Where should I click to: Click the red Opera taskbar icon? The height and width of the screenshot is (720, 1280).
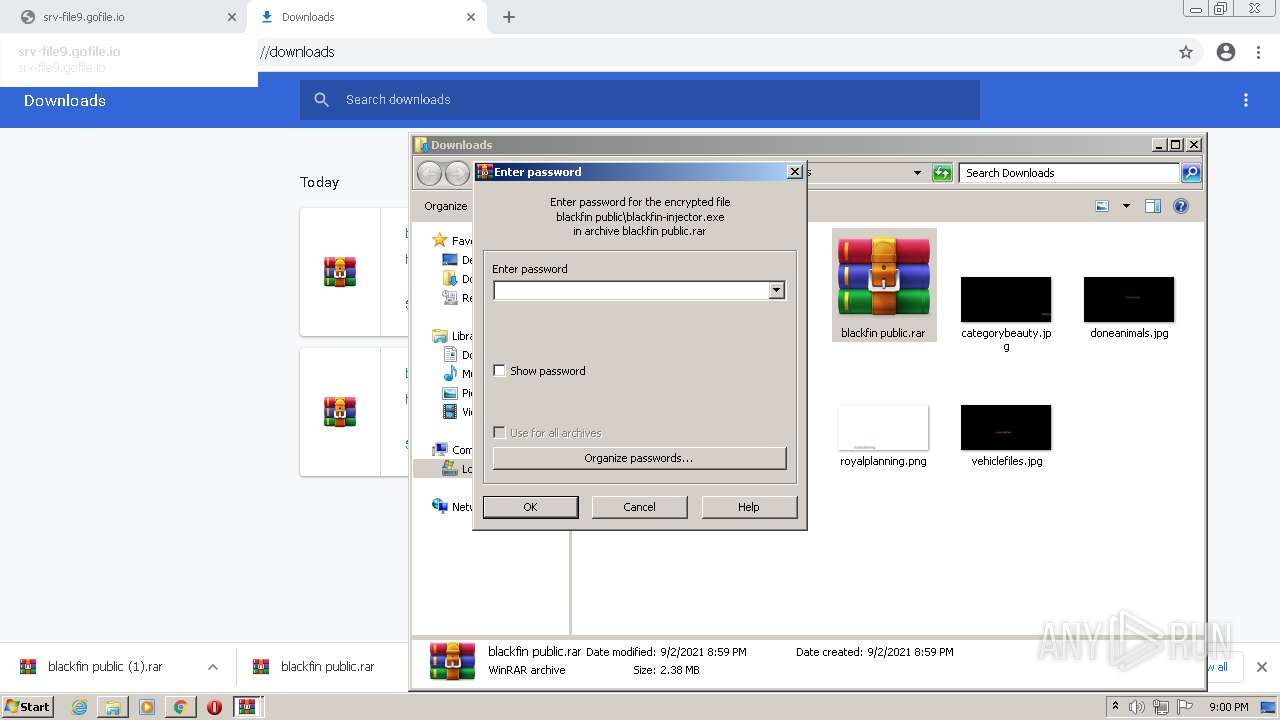click(214, 707)
